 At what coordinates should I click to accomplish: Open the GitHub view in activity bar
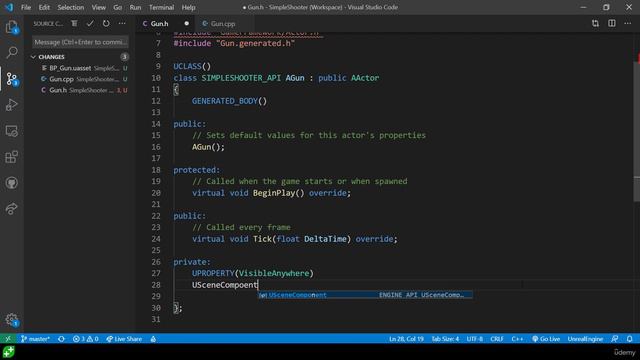(12, 183)
